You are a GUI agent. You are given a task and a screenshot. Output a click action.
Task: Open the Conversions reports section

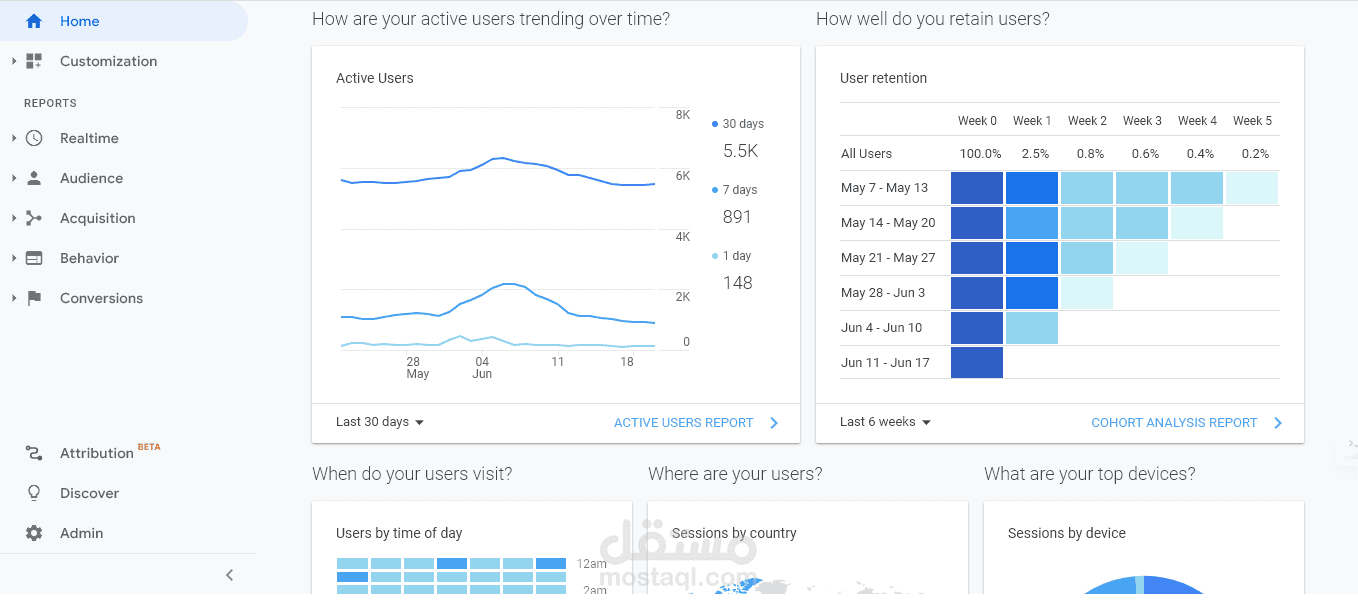pos(34,298)
